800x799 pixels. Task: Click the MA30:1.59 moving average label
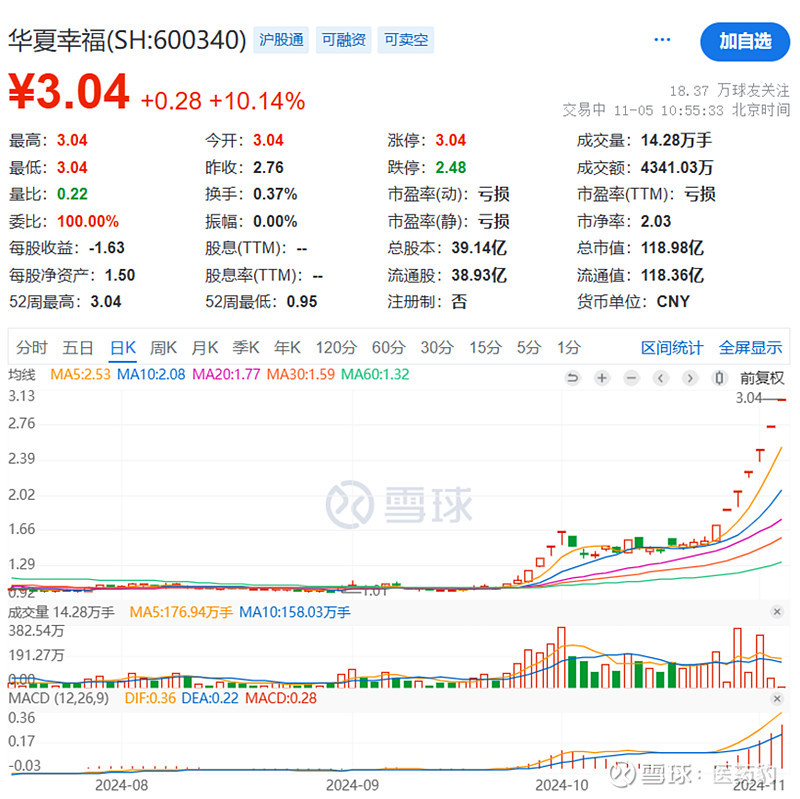301,374
